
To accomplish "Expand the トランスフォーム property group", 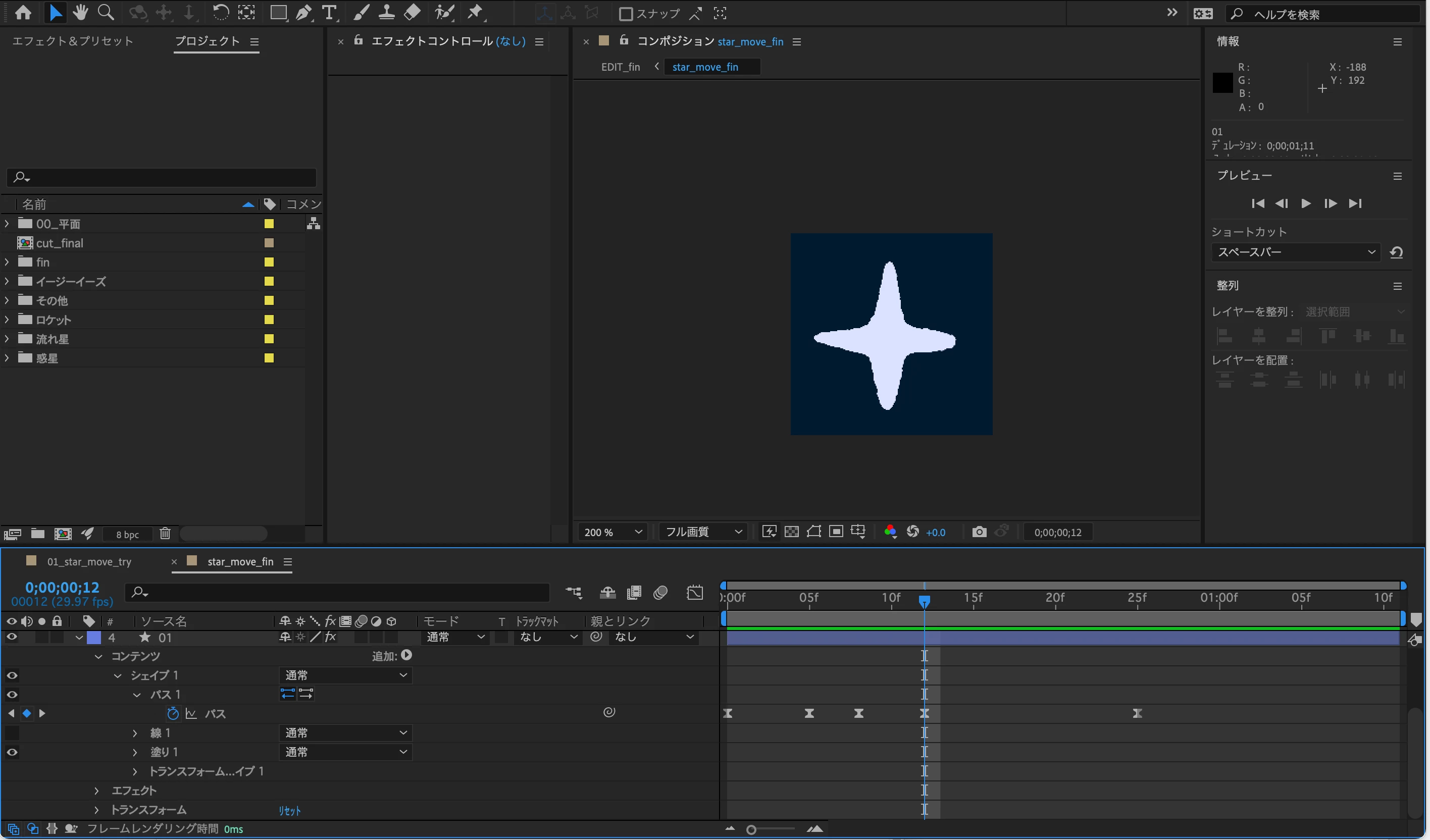I will coord(96,810).
